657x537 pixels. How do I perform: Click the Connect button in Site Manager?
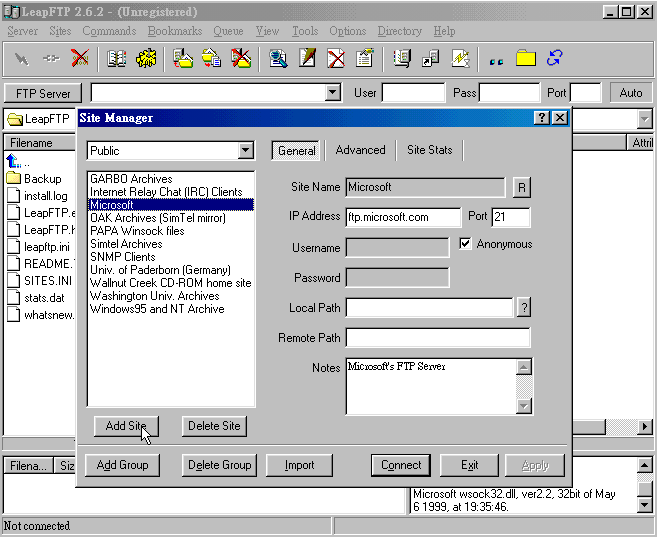point(401,465)
